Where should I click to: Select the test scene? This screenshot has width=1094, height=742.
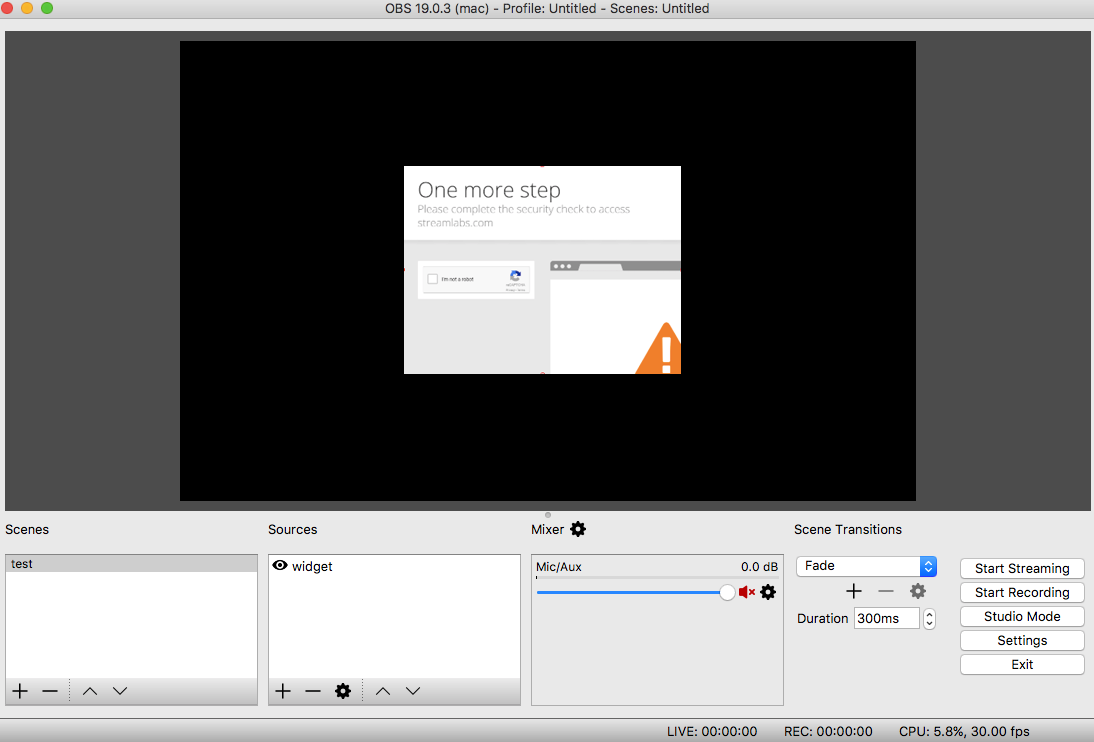click(x=131, y=564)
